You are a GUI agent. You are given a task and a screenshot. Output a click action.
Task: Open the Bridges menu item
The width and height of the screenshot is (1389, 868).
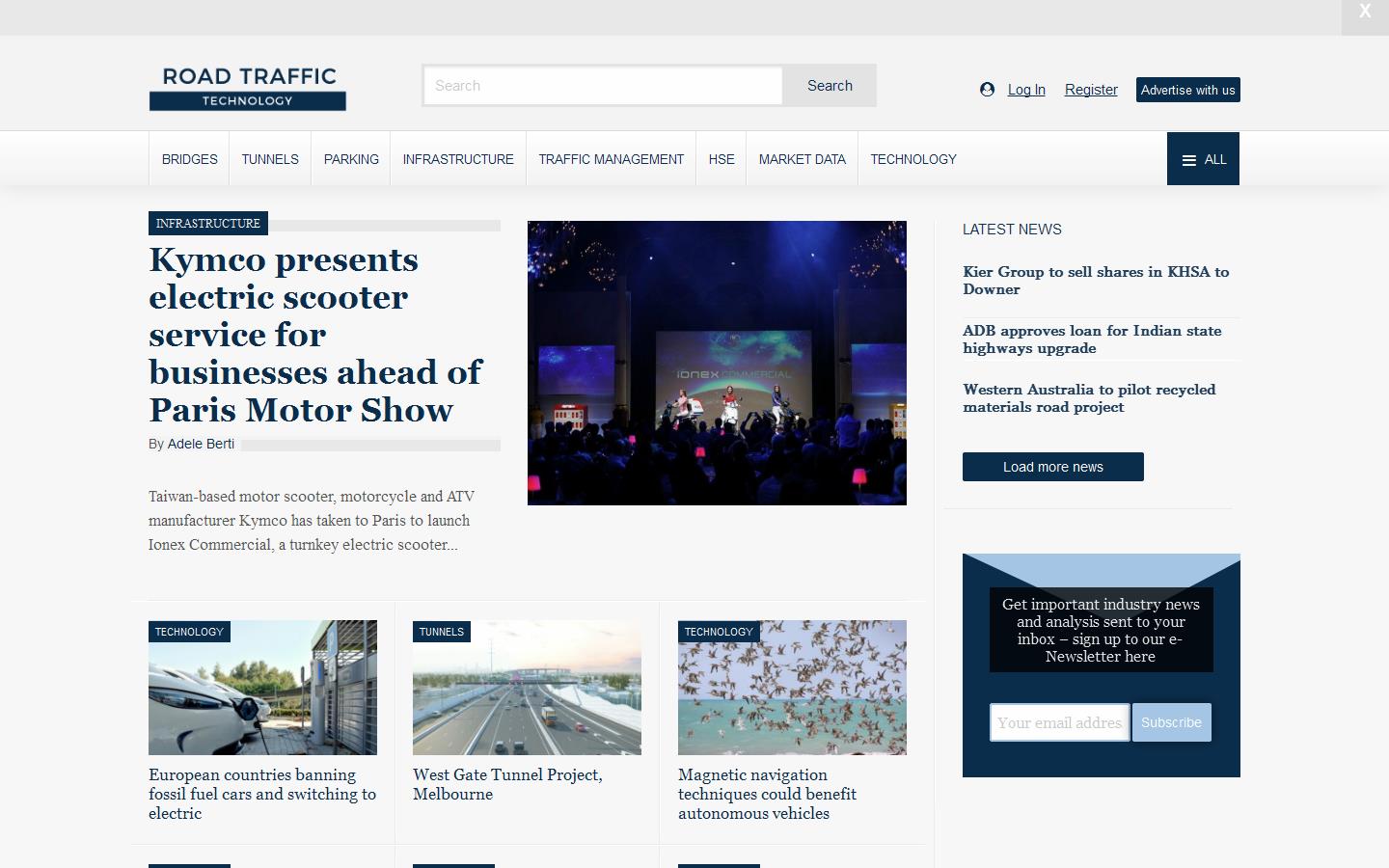(x=189, y=159)
